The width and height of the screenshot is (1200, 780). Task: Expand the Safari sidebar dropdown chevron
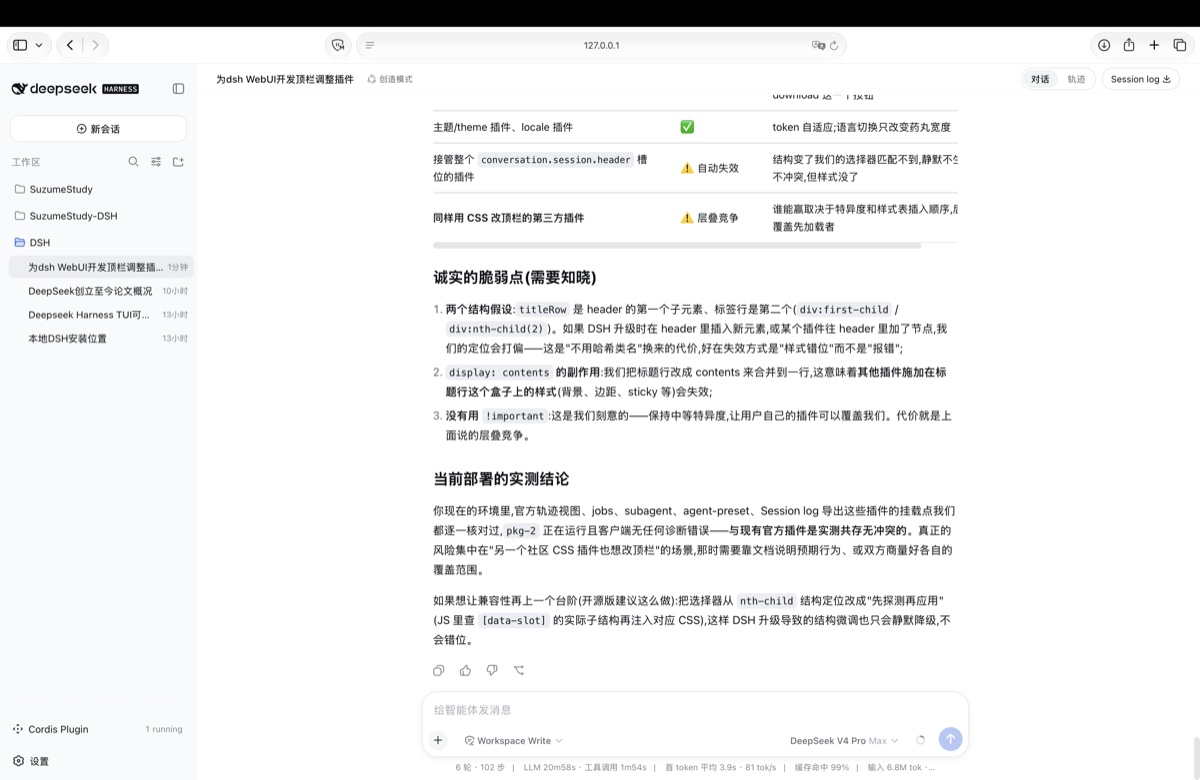(39, 45)
